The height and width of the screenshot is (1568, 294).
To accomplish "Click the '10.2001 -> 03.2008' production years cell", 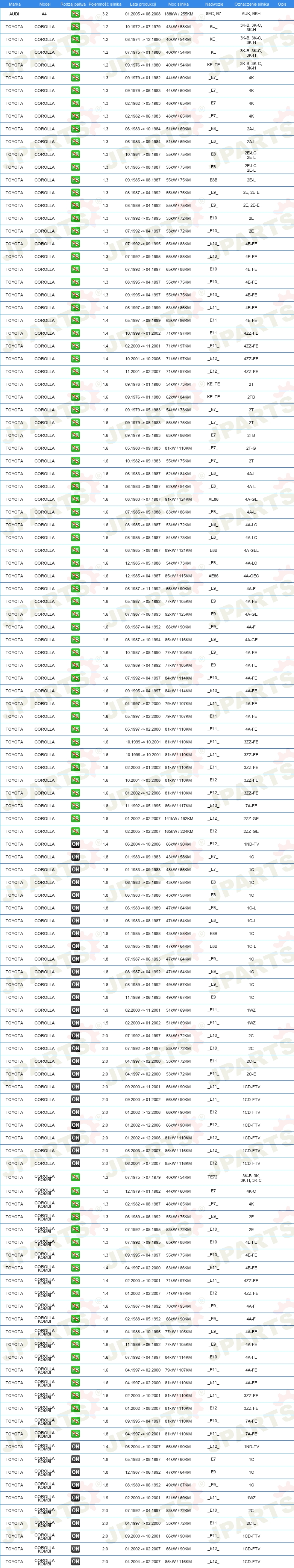I will point(143,780).
